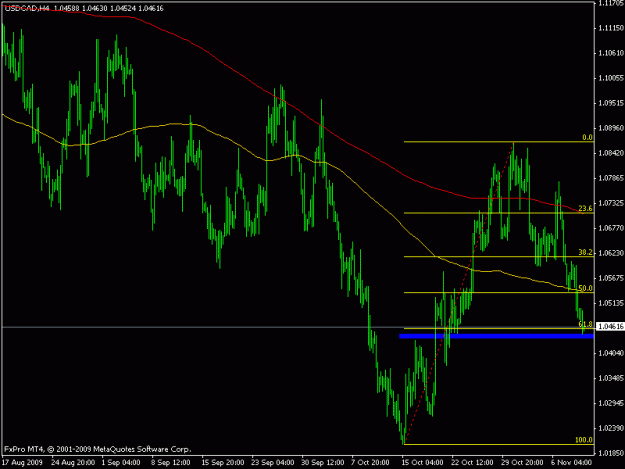Click the 1.03485 price axis label
The height and width of the screenshot is (469, 625).
[611, 378]
